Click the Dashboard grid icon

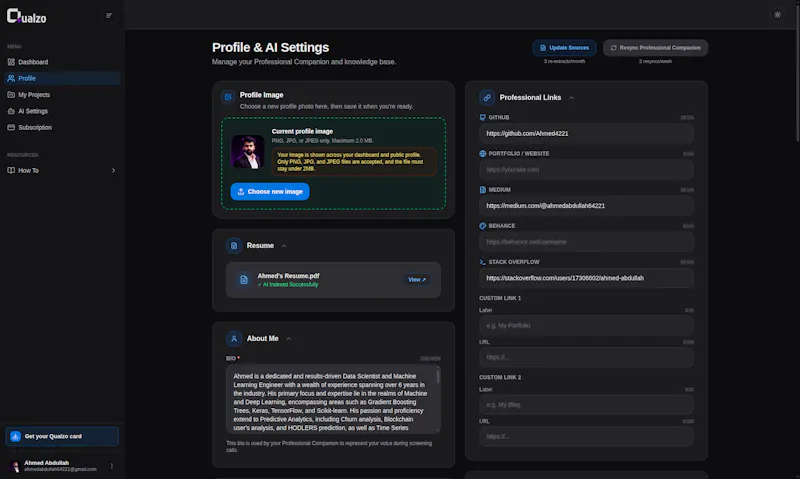coord(11,62)
